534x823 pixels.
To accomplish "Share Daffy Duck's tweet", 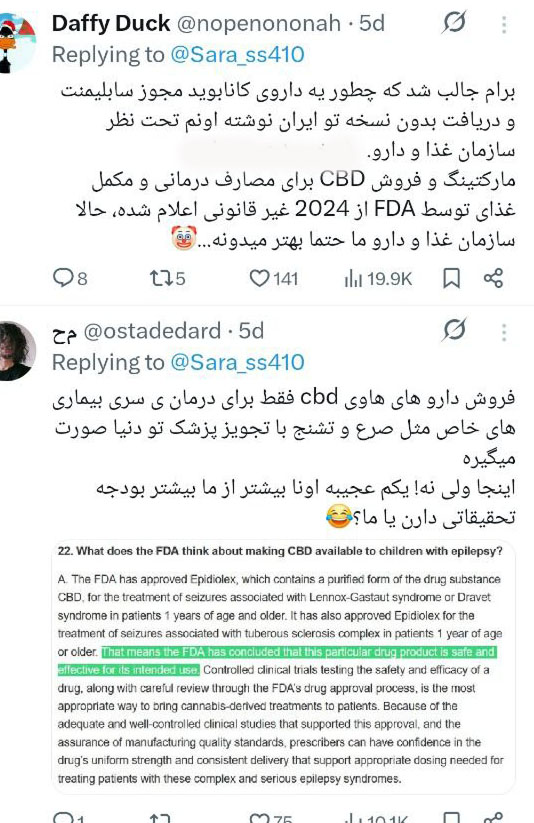I will [493, 278].
